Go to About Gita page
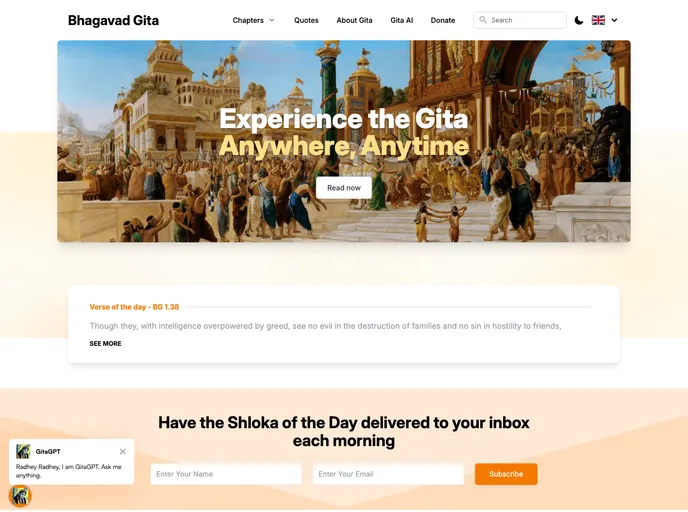This screenshot has width=688, height=512. click(354, 20)
